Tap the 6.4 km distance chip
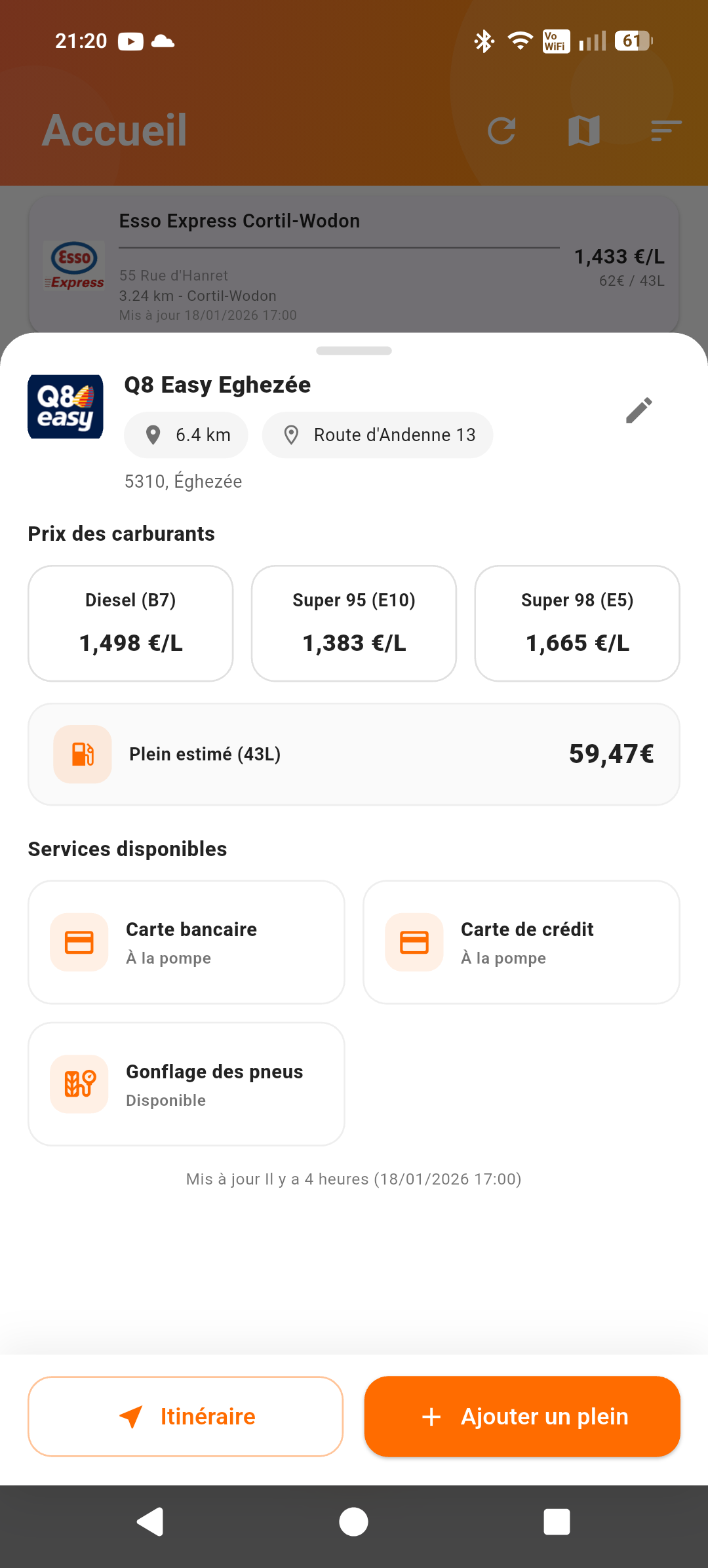The height and width of the screenshot is (1568, 708). [x=186, y=435]
